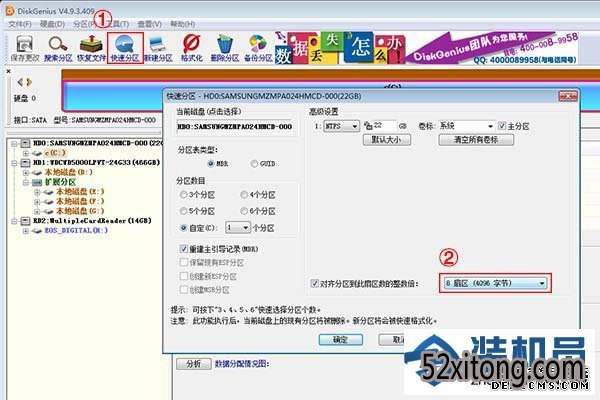The height and width of the screenshot is (400, 600).
Task: Open the 搜索分区 magnifier tool
Action: click(x=58, y=49)
